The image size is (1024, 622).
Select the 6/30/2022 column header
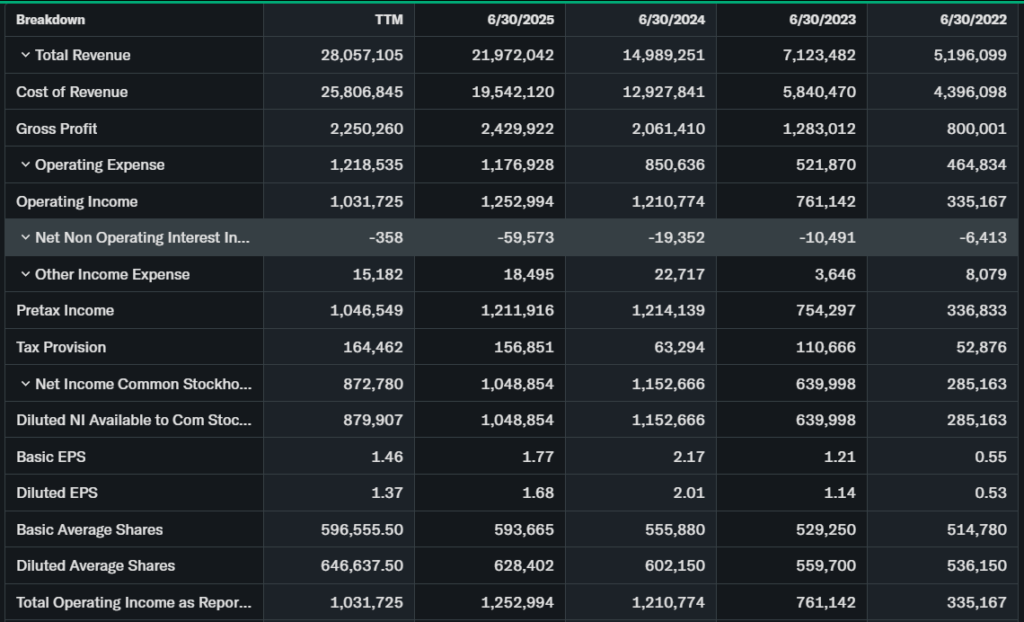[x=973, y=20]
